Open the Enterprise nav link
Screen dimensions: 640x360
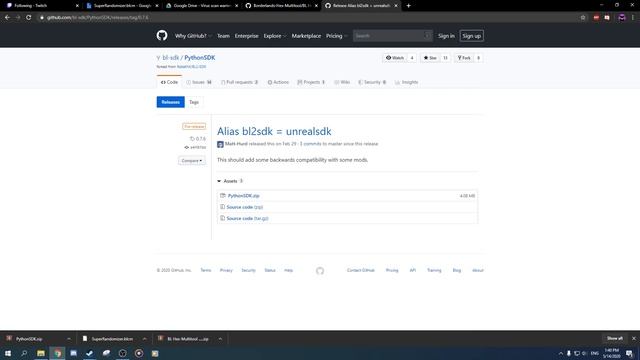(x=247, y=36)
